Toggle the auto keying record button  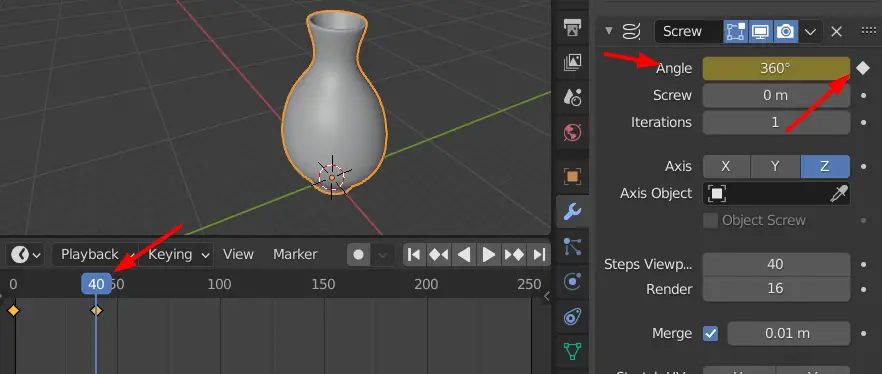(358, 255)
